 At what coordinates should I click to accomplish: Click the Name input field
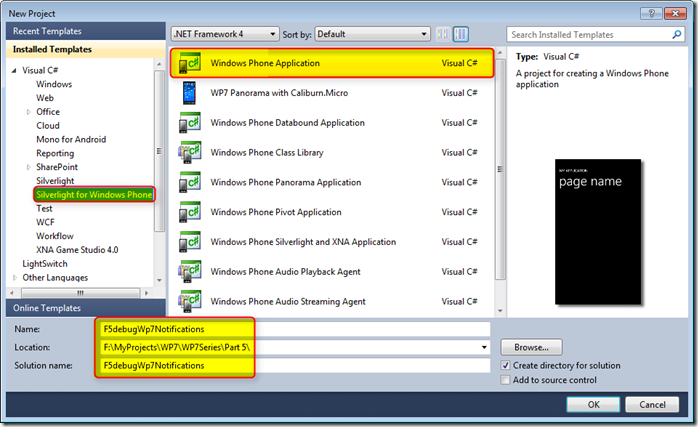click(295, 329)
